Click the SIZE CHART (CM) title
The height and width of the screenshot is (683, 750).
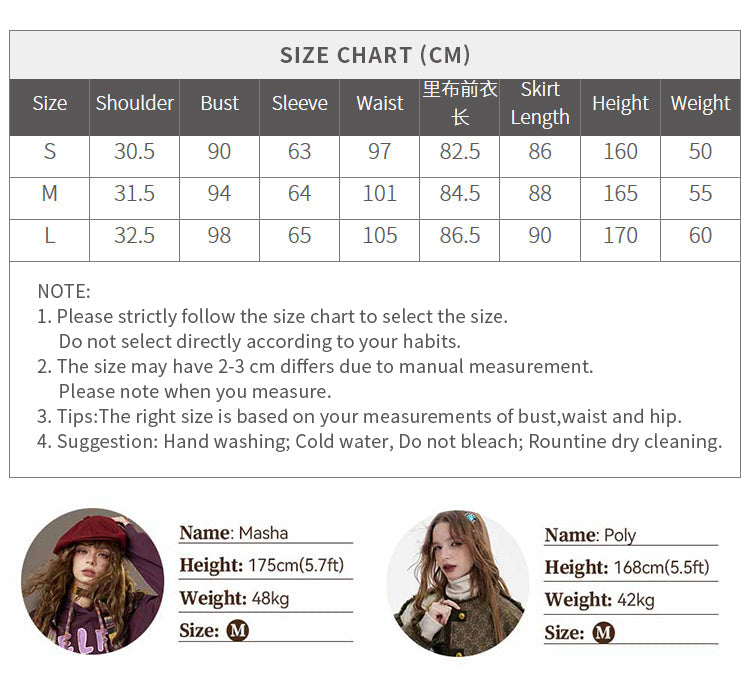point(375,55)
